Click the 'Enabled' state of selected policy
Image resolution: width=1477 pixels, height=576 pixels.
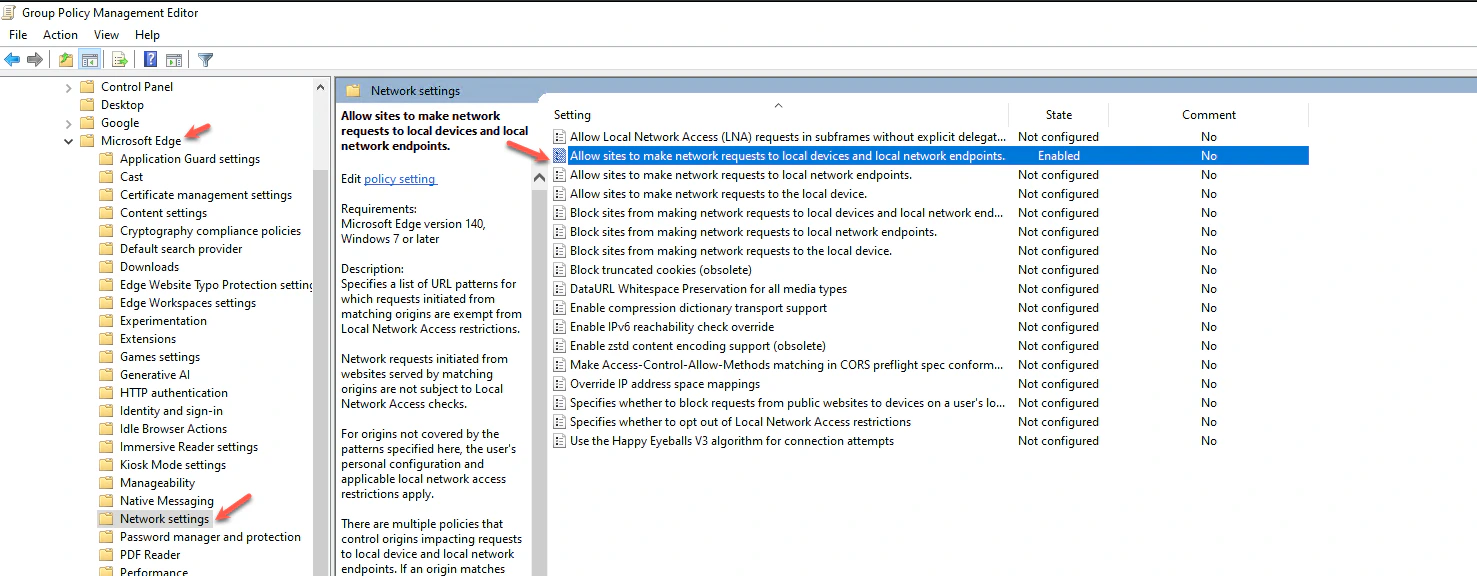[1059, 156]
